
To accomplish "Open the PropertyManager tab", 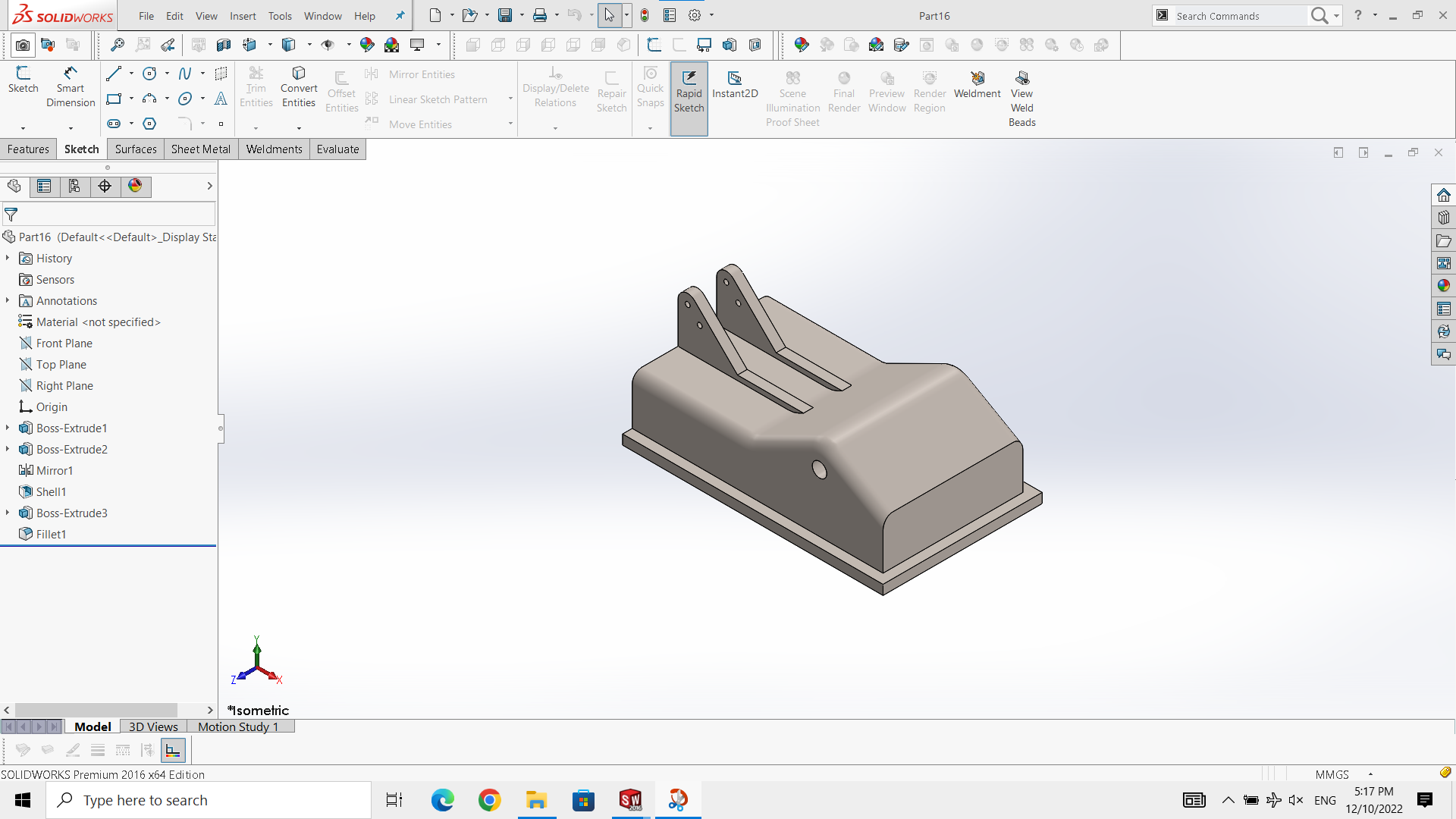I will click(x=44, y=187).
